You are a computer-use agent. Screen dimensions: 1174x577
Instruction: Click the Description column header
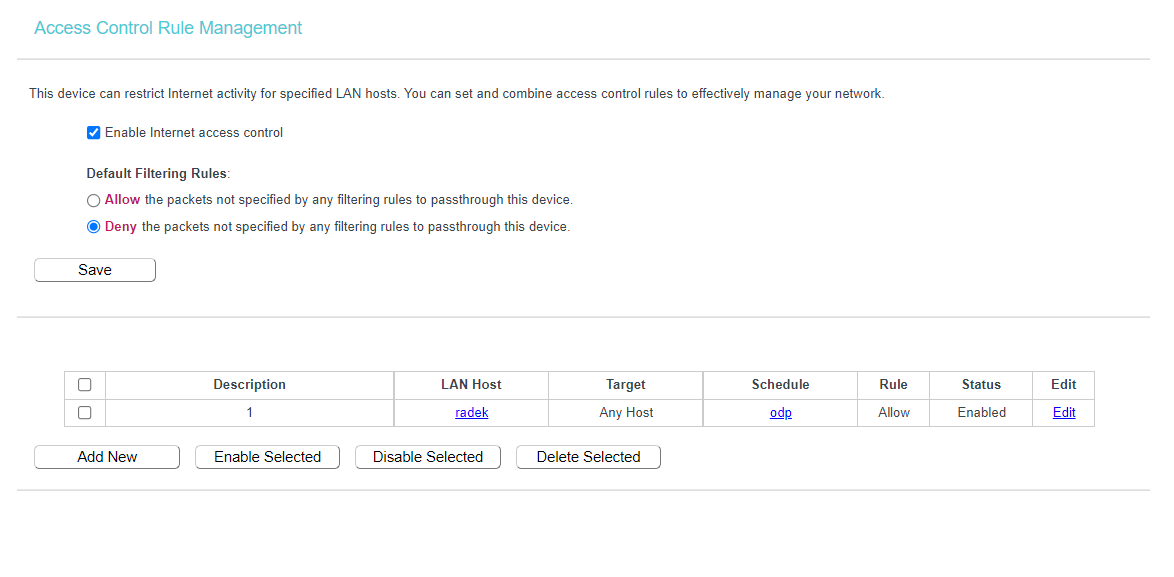(x=249, y=385)
